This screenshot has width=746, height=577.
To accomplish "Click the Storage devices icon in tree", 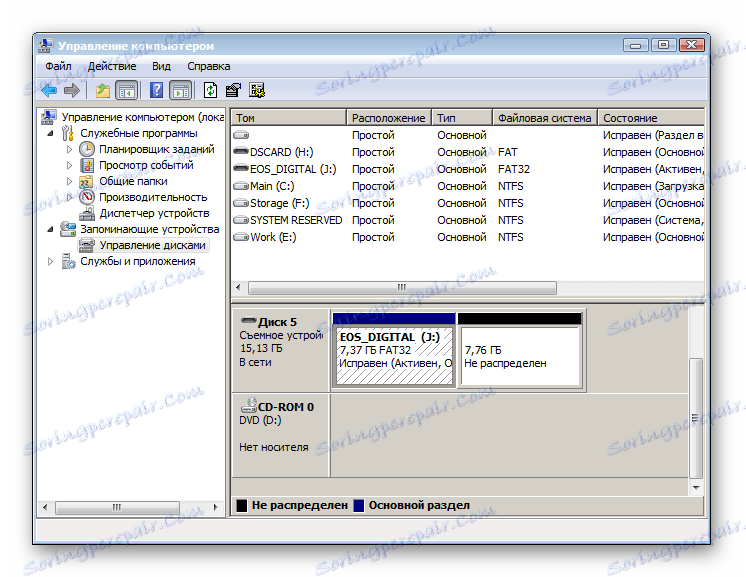I will pos(68,229).
